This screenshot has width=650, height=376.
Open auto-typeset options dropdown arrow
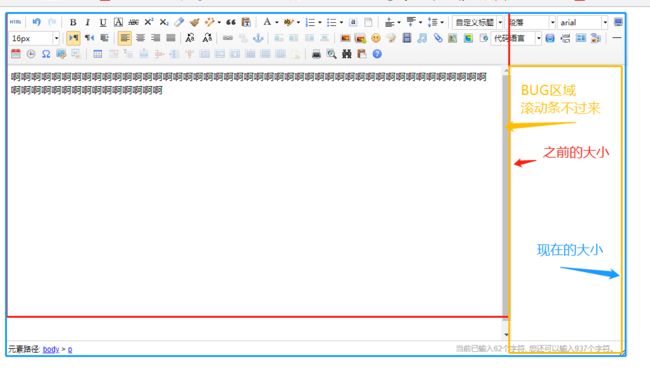click(x=219, y=22)
